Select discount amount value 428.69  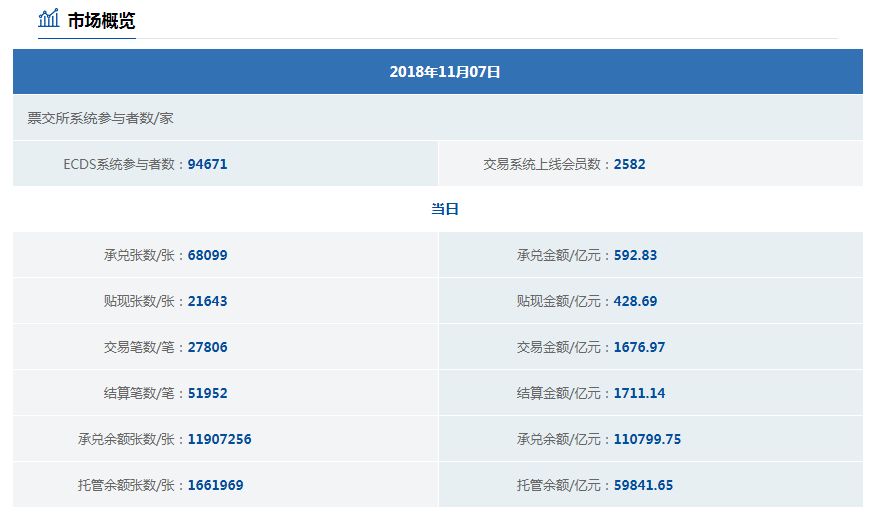coord(635,301)
